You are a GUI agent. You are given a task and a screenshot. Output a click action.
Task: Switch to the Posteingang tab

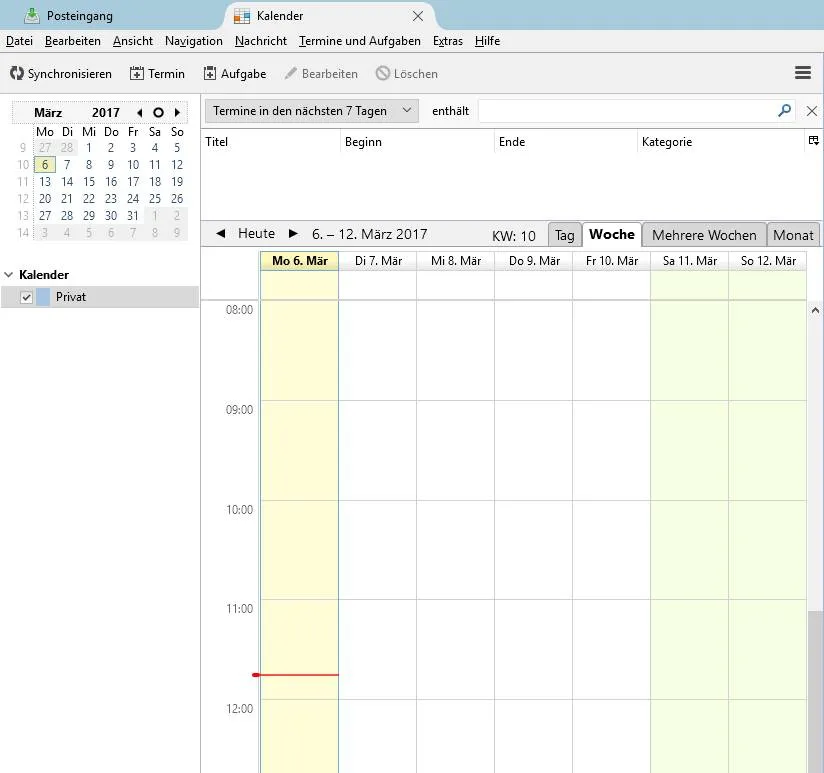pyautogui.click(x=79, y=16)
